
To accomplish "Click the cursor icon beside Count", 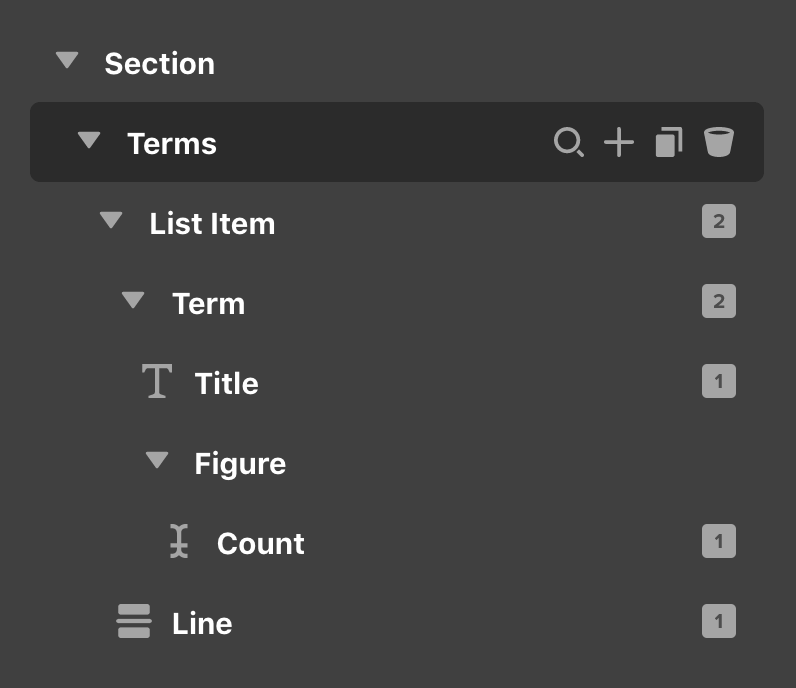I will click(178, 542).
